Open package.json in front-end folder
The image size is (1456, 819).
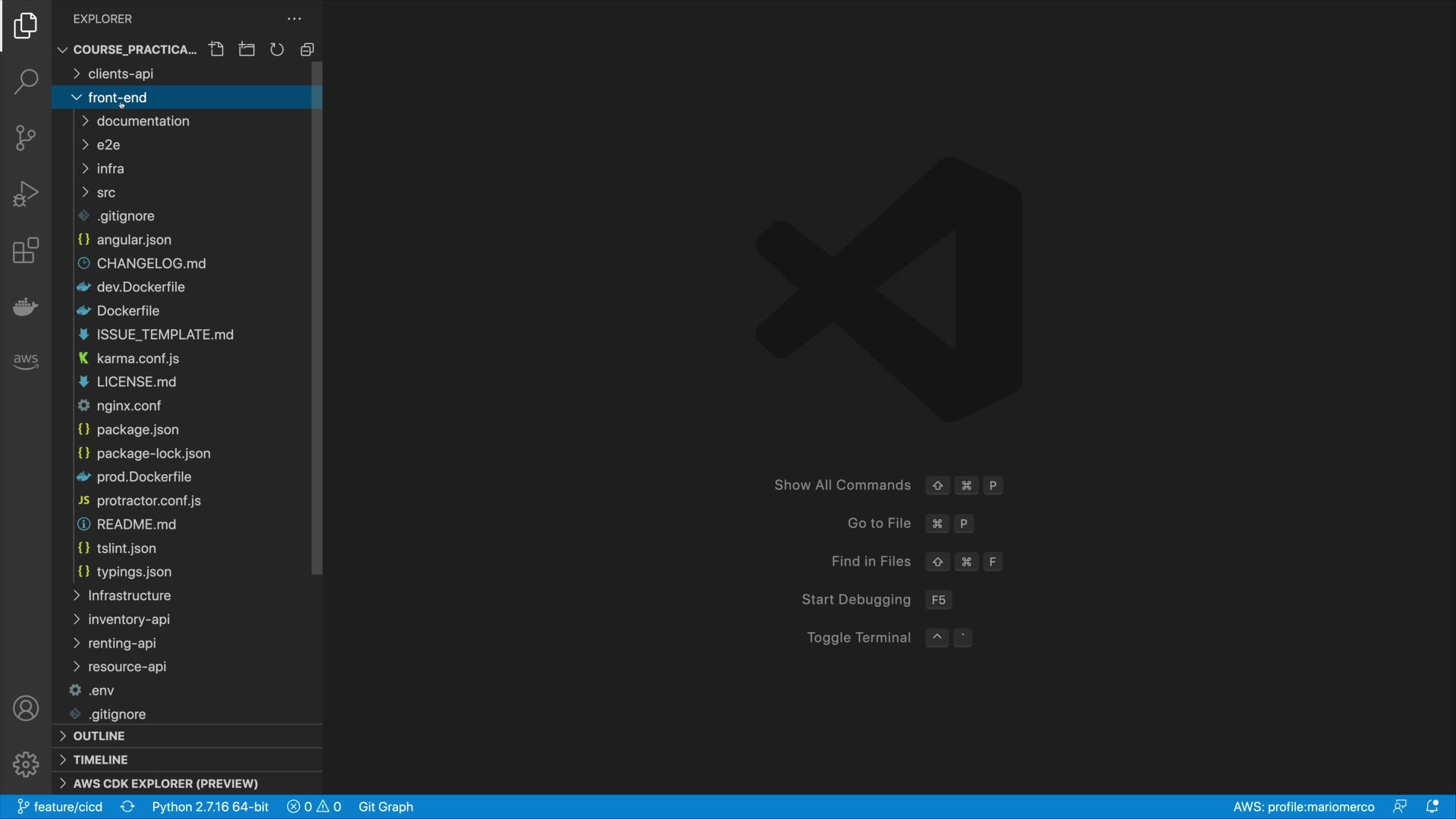(x=137, y=430)
